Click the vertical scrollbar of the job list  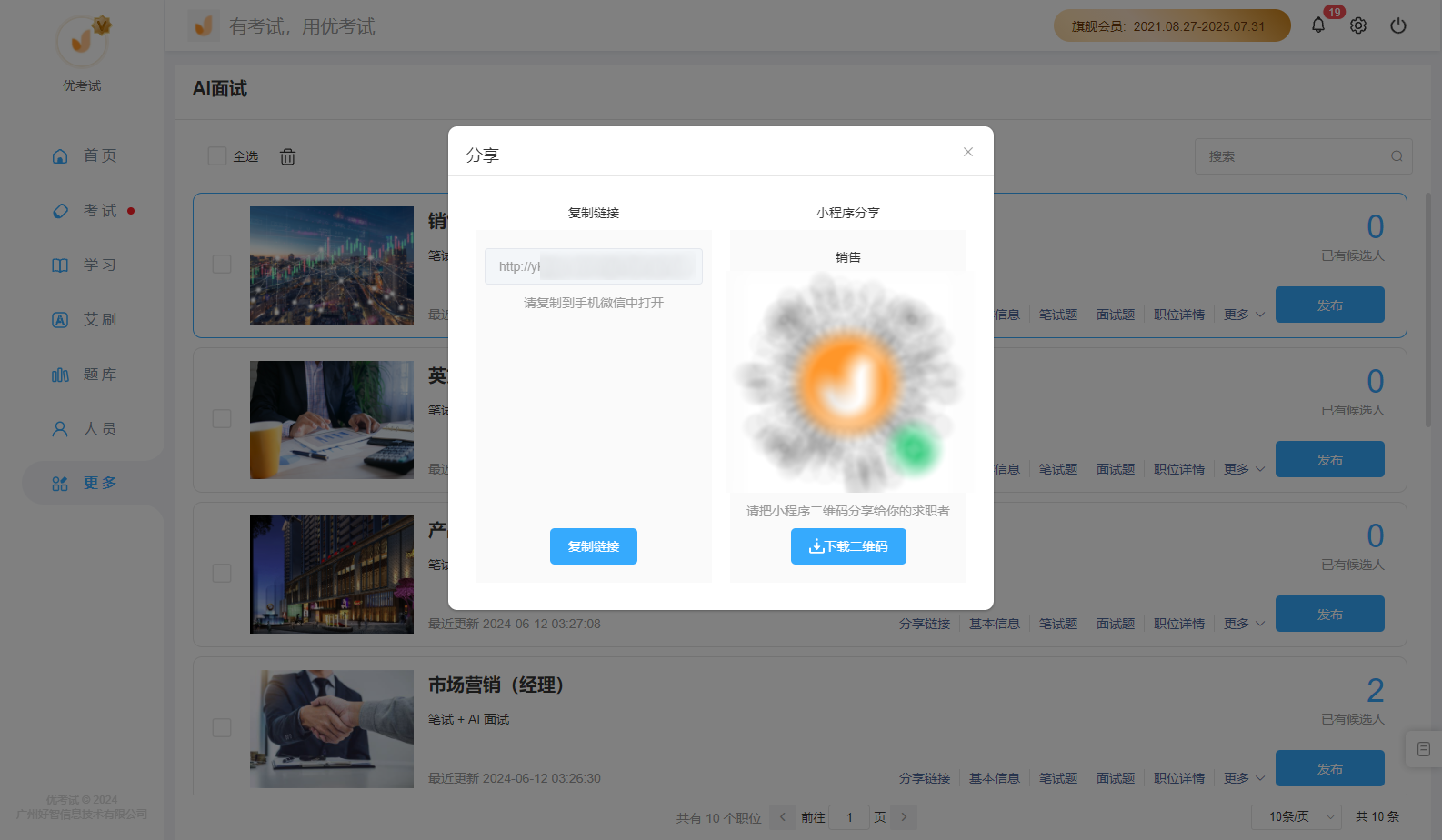1427,309
